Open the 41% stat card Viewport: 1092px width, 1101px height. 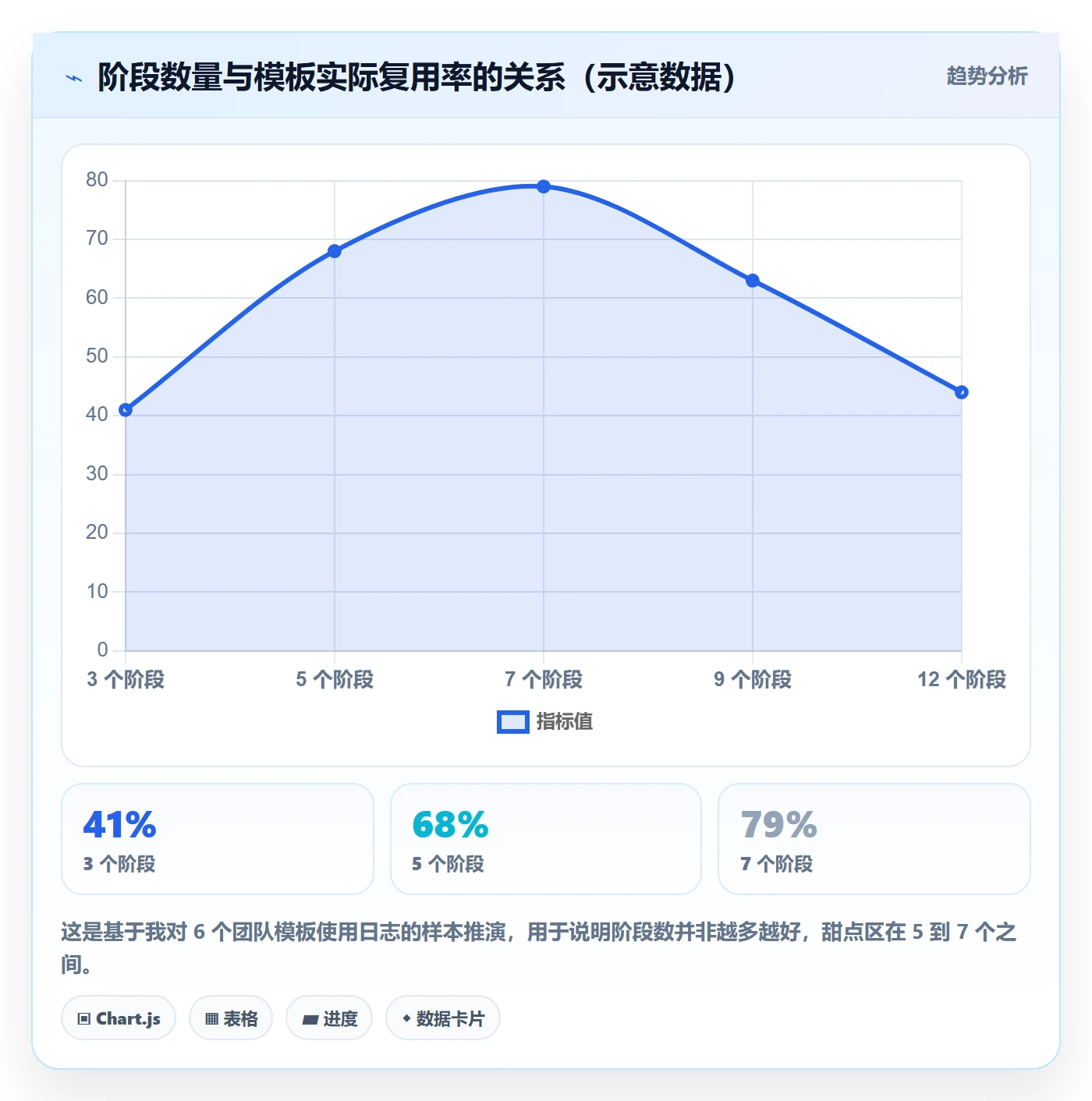(218, 839)
